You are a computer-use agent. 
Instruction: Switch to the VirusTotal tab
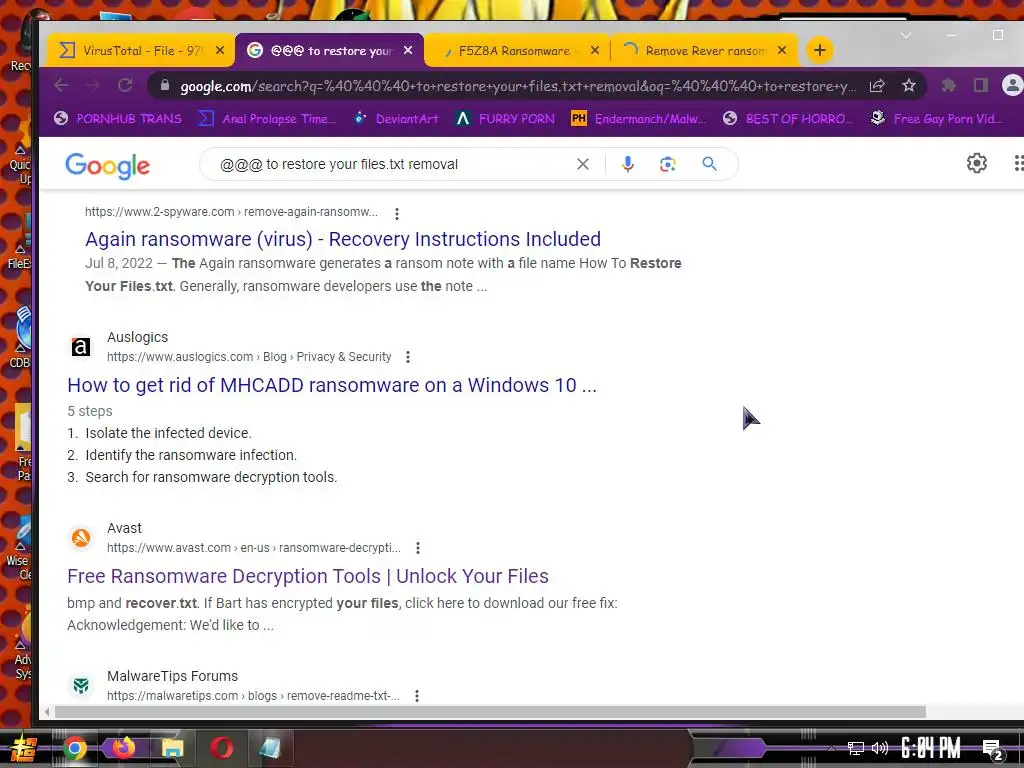(140, 50)
